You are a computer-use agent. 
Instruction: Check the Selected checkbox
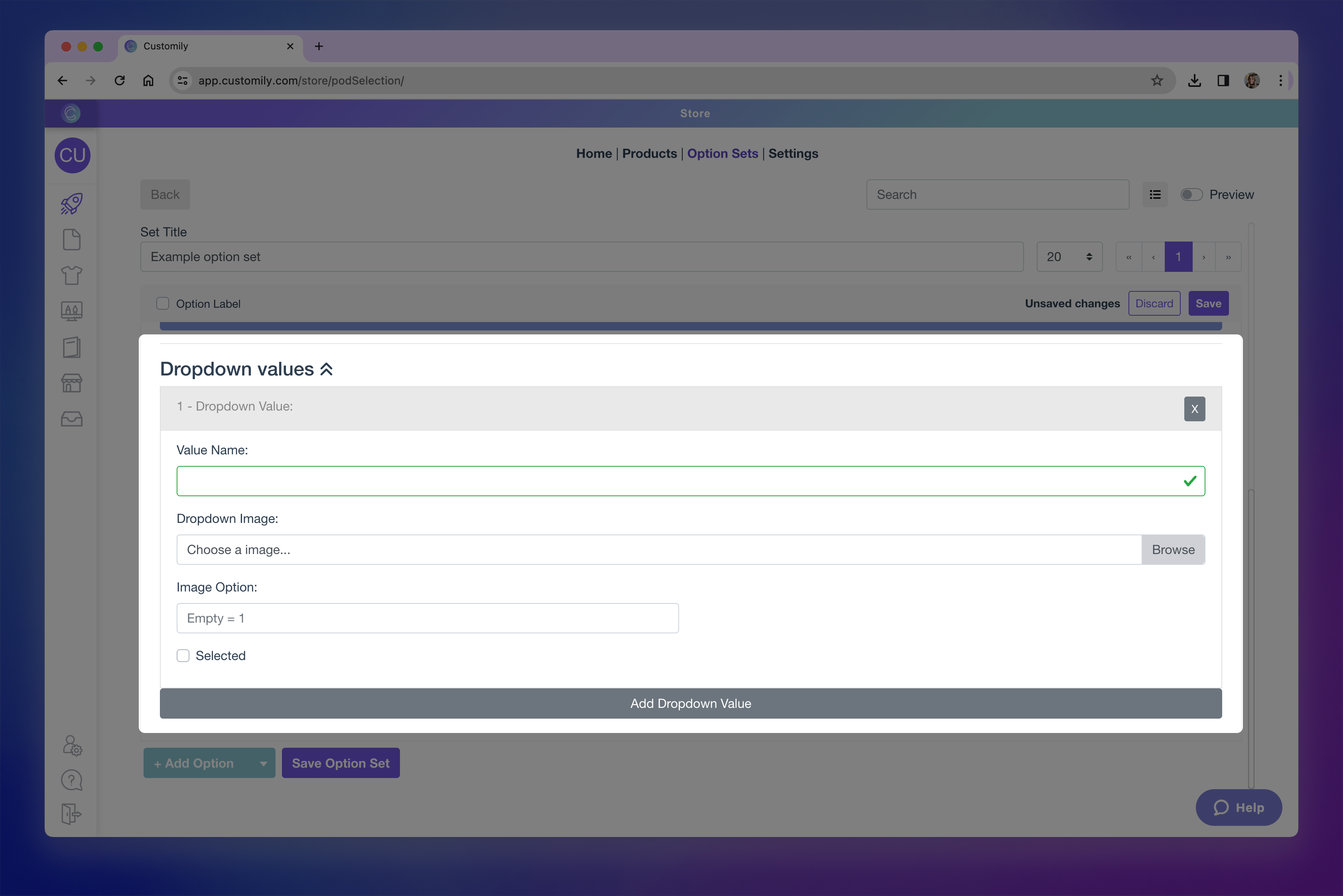coord(183,655)
